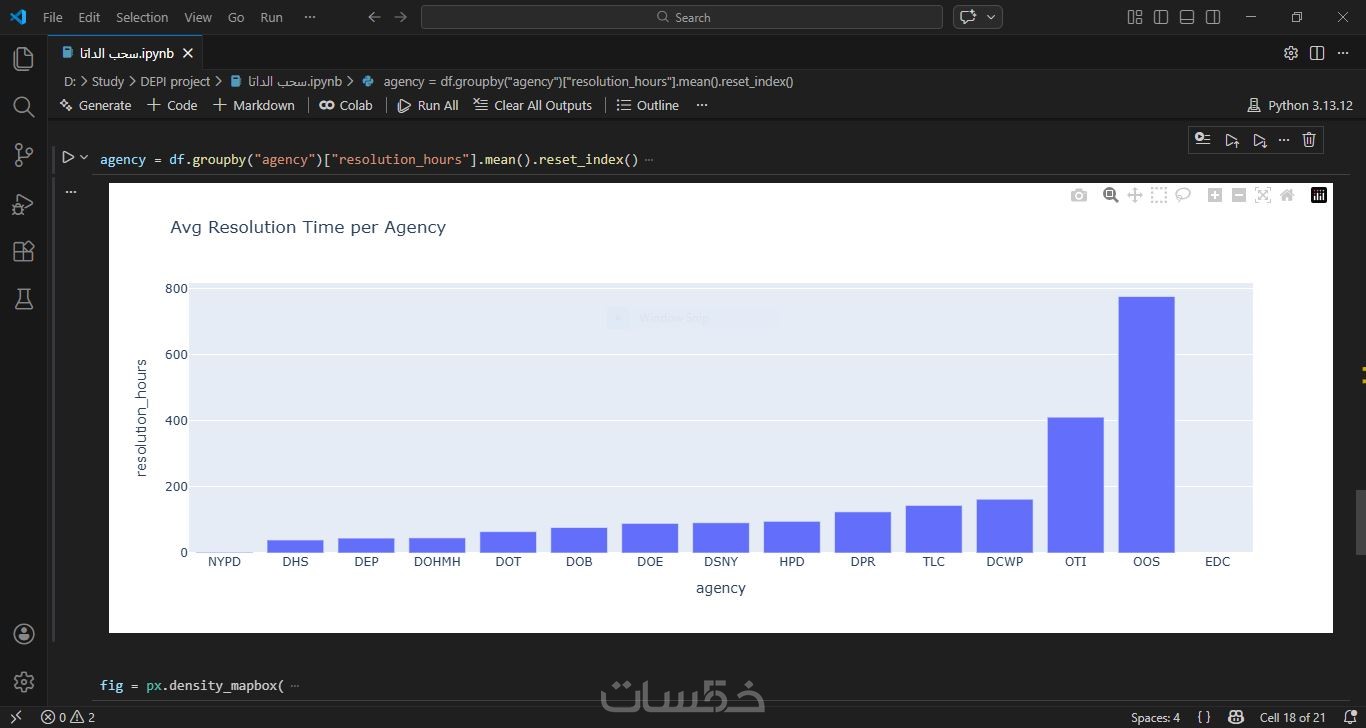Open cell output options ellipsis

pos(70,190)
